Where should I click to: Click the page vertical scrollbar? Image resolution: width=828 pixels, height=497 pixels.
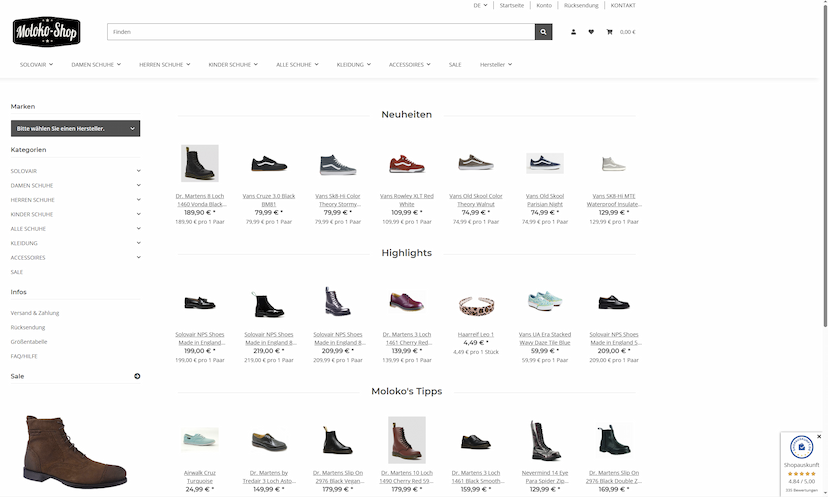(825, 164)
